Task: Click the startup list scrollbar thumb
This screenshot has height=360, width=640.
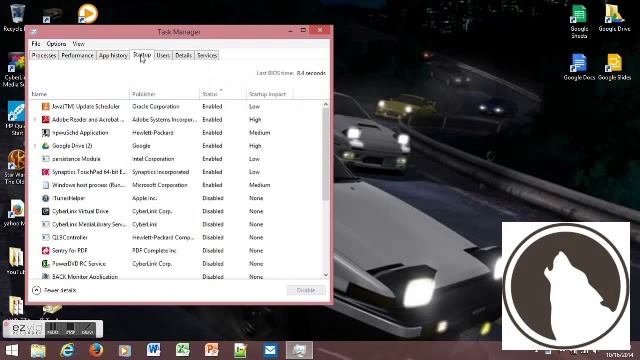Action: tap(325, 154)
